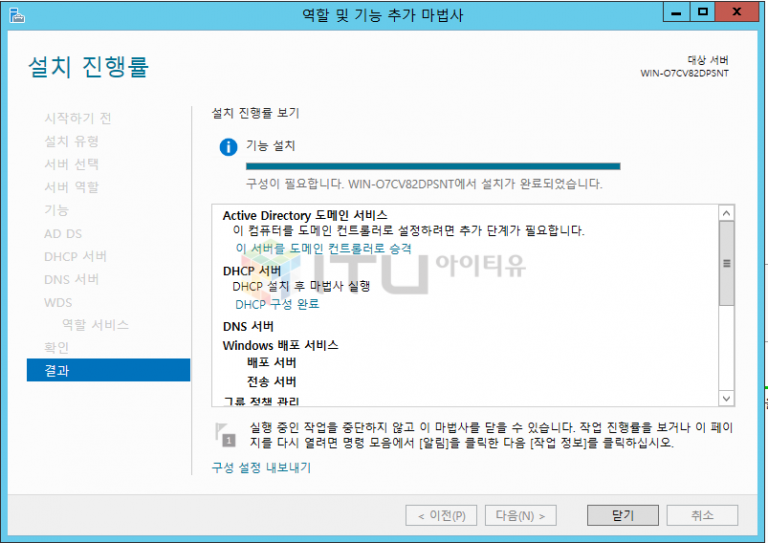Open the 'DHCP 구성 완료' link
The width and height of the screenshot is (768, 543).
(277, 304)
